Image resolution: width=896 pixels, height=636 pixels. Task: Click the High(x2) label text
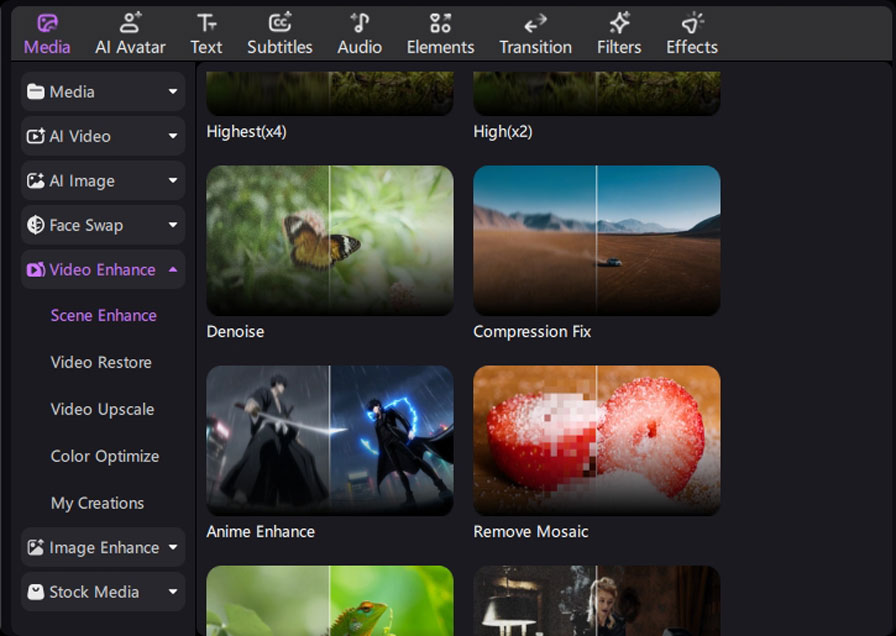[x=503, y=131]
